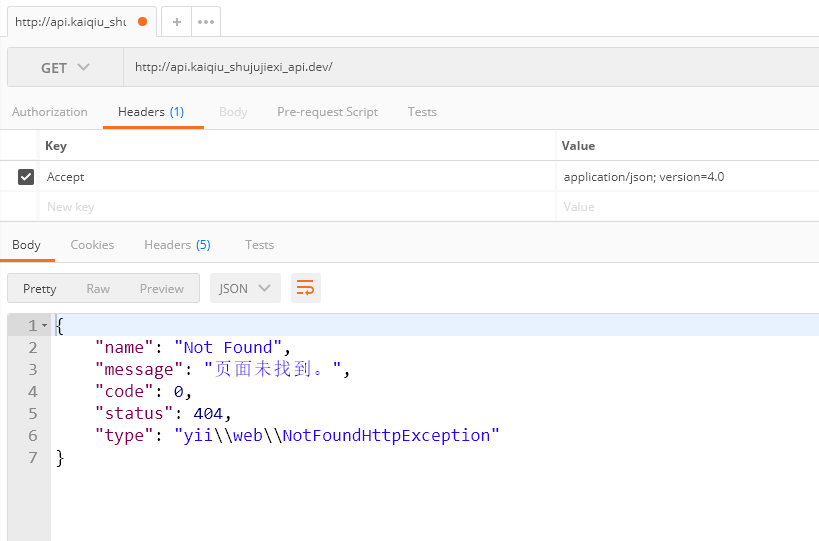Open the response Cookies tab
The height and width of the screenshot is (541, 819).
tap(92, 245)
